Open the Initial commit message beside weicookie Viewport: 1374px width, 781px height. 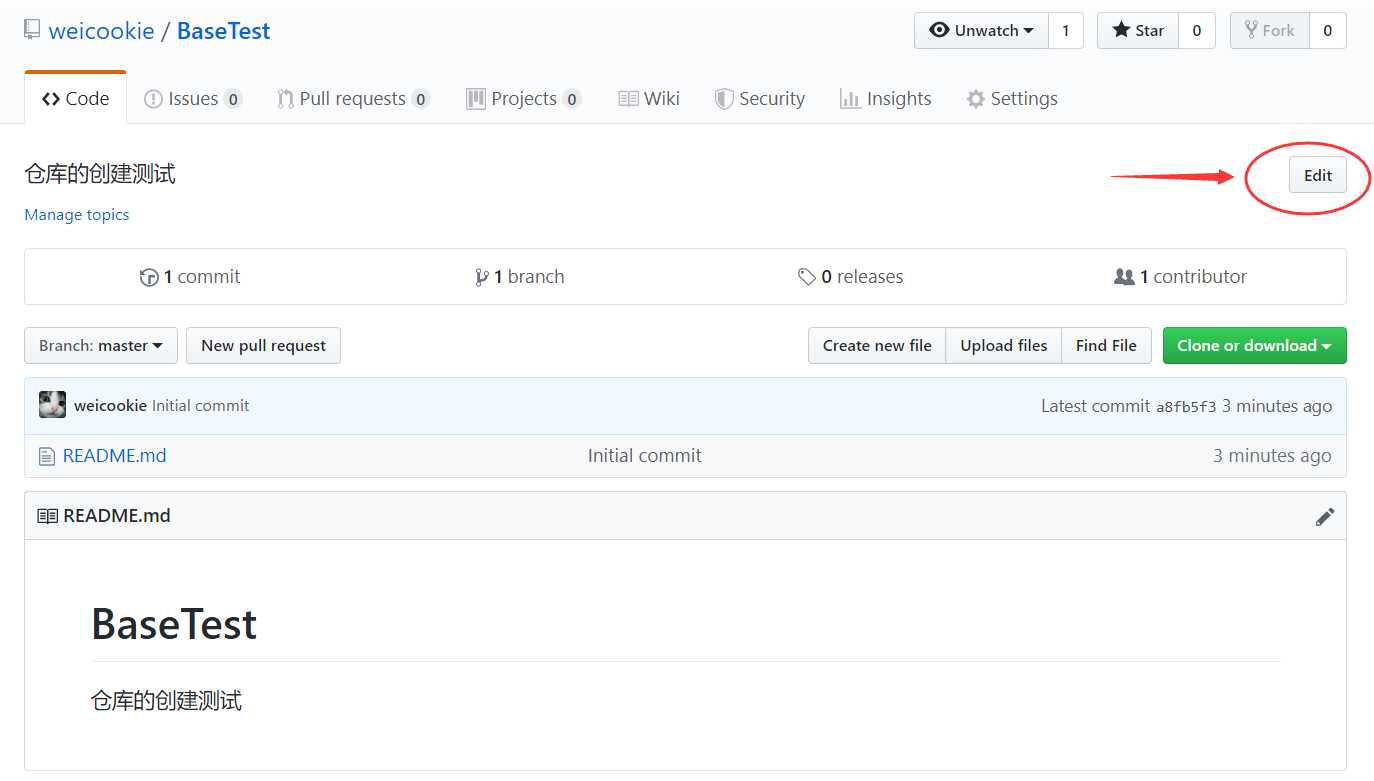click(x=200, y=406)
